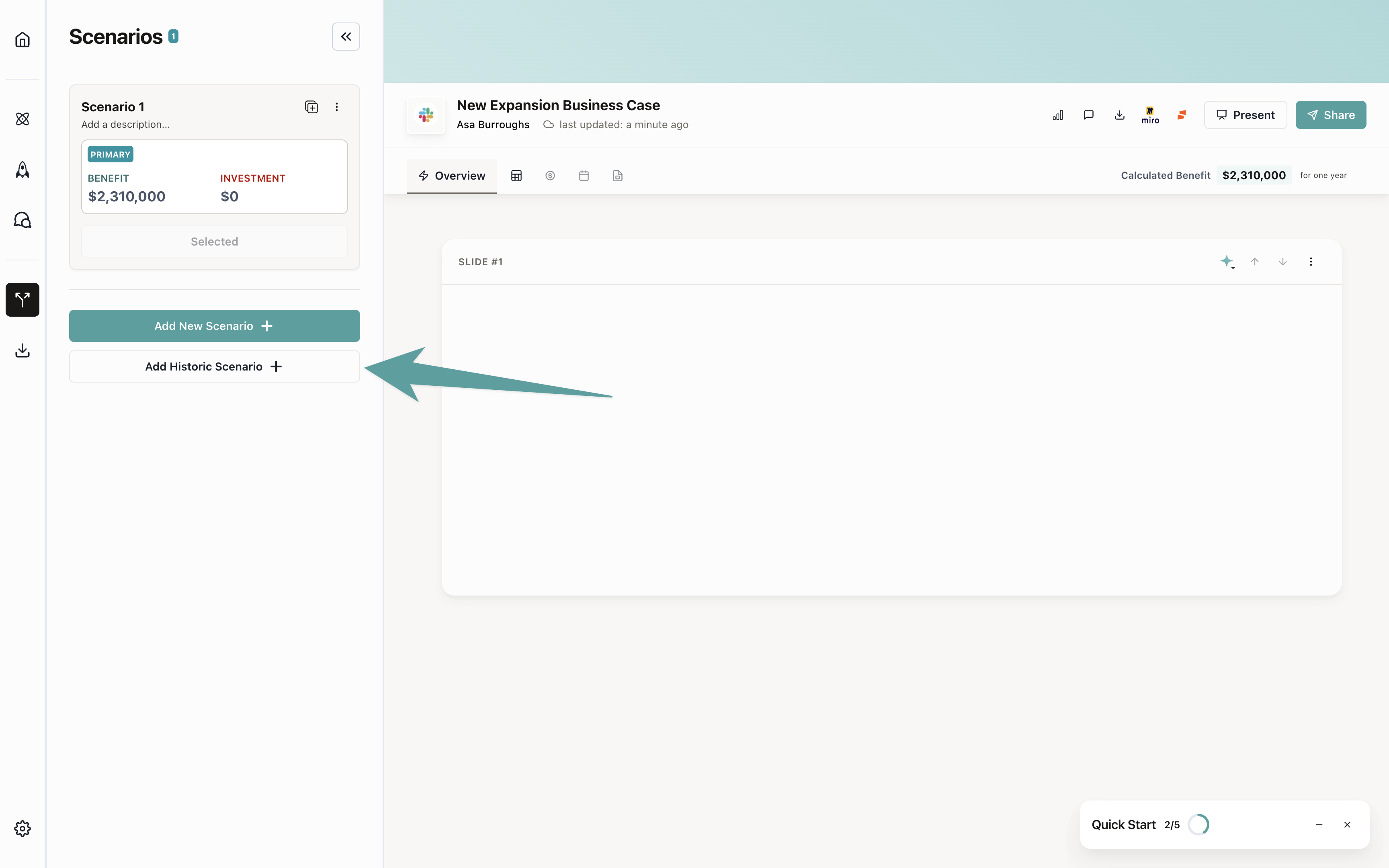The width and height of the screenshot is (1389, 868).
Task: Click Add Historic Scenario button
Action: pyautogui.click(x=214, y=367)
